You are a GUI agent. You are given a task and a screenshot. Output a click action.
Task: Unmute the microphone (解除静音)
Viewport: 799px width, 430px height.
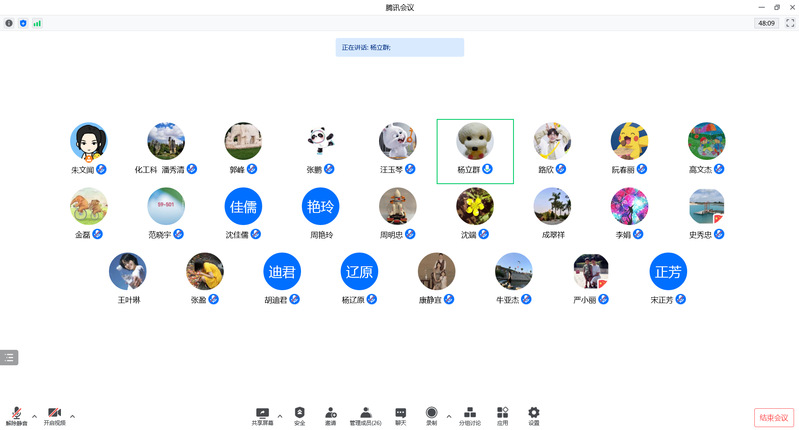coord(16,416)
